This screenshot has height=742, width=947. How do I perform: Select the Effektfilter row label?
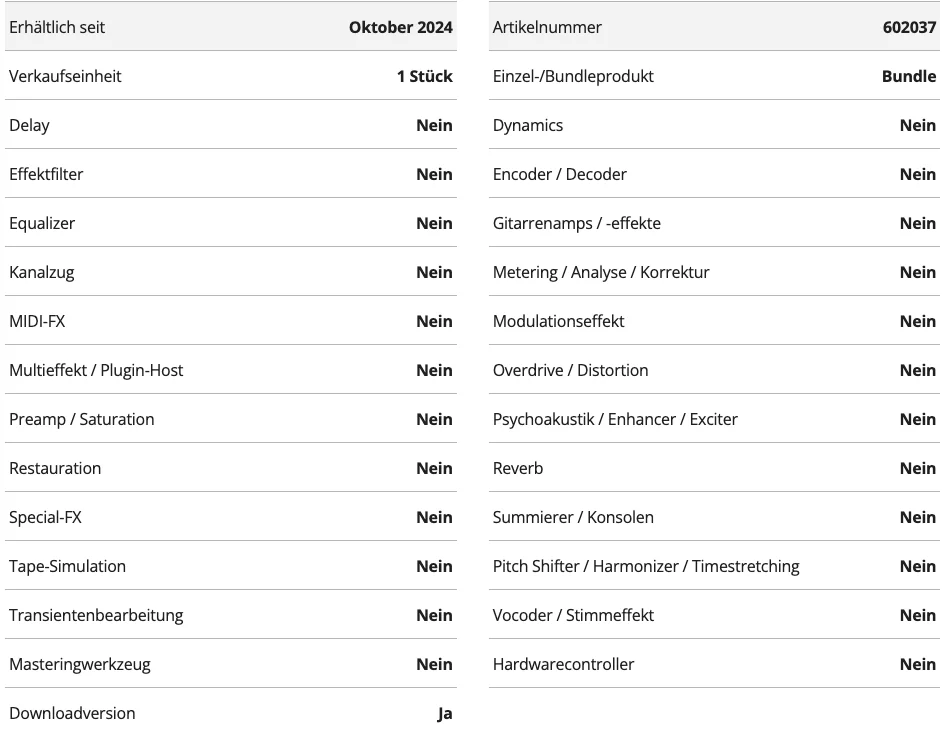pos(46,174)
